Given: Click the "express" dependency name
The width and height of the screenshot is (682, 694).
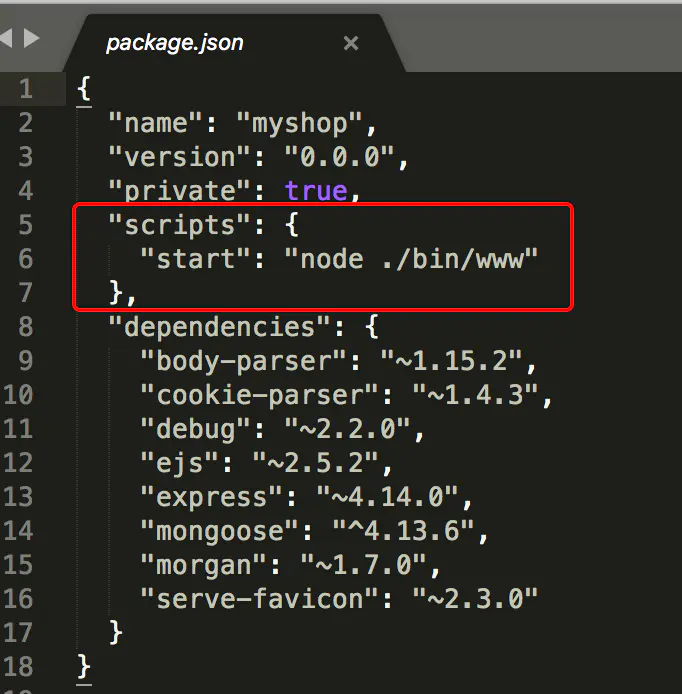Looking at the screenshot, I should tap(212, 497).
